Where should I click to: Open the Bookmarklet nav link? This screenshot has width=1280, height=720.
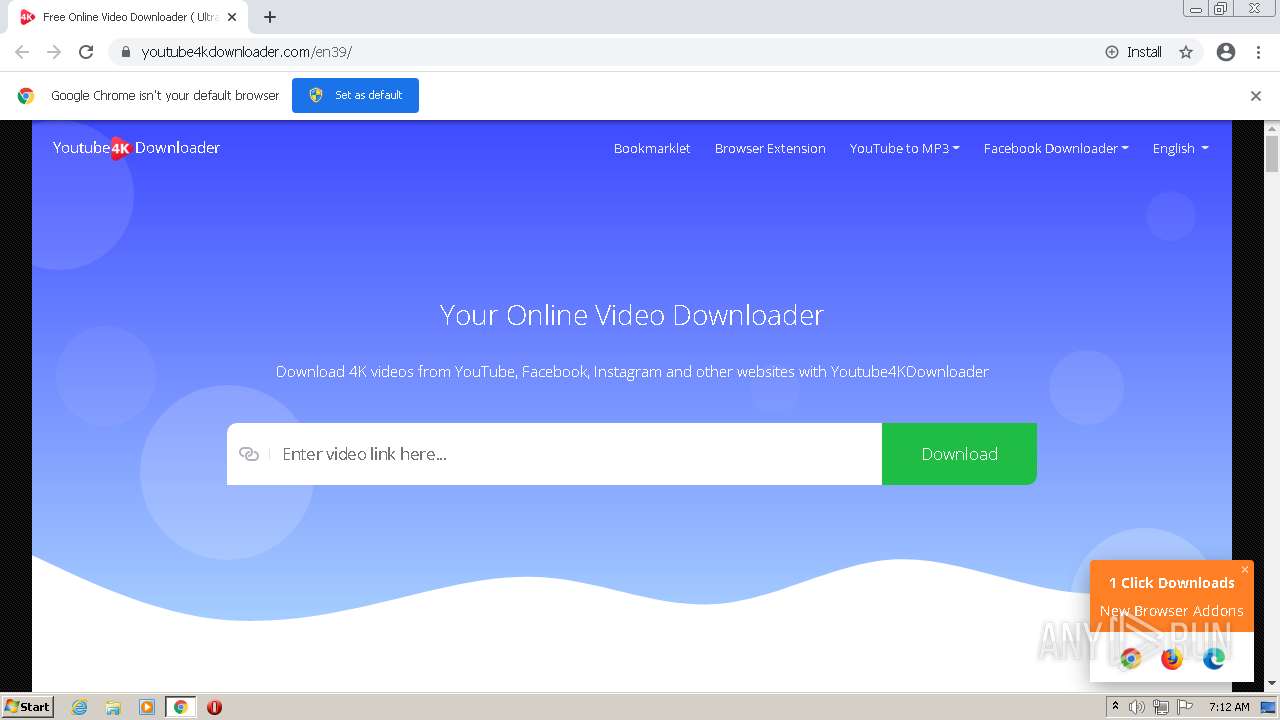pos(652,148)
